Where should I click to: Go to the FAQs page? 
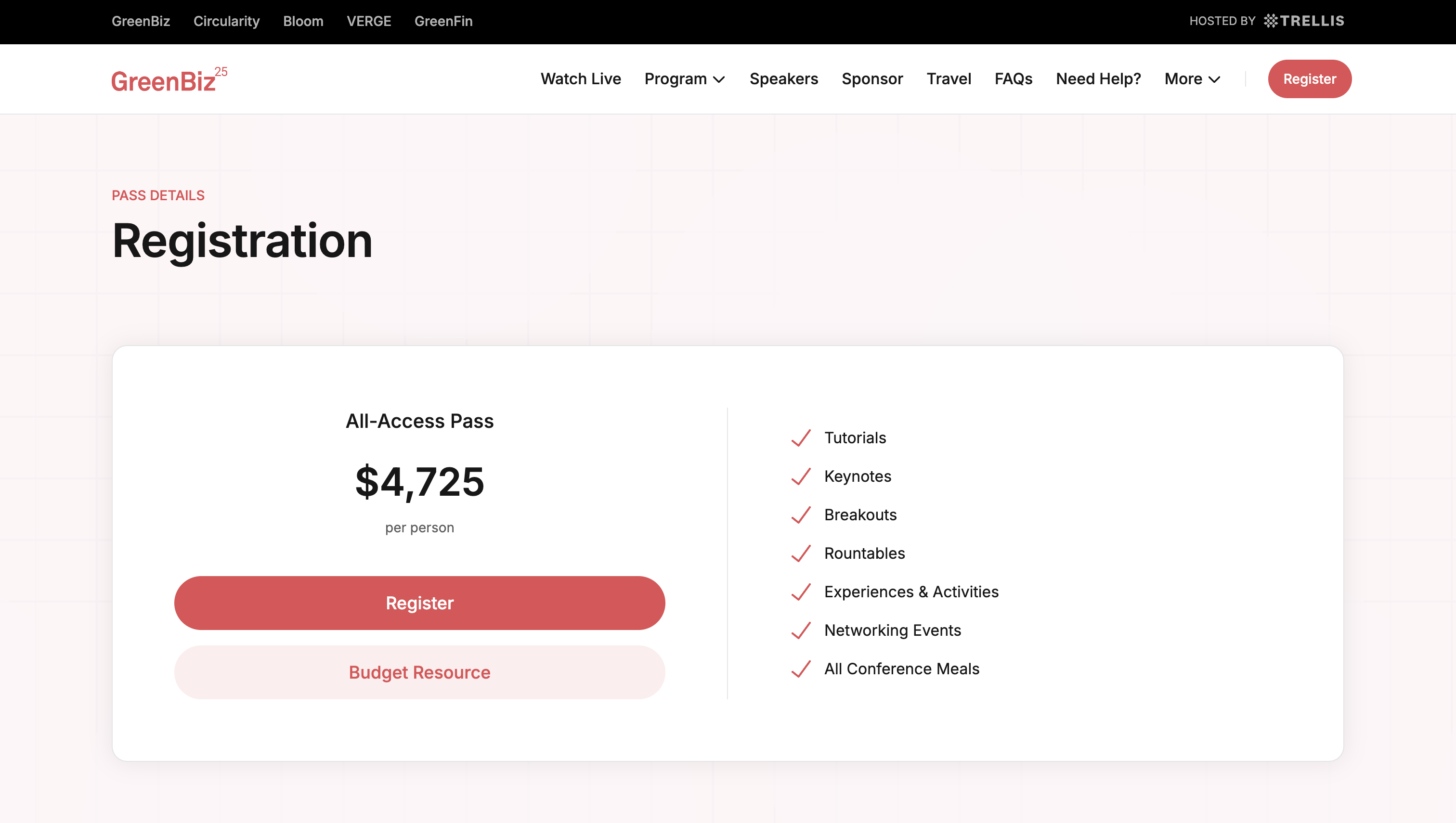point(1013,79)
